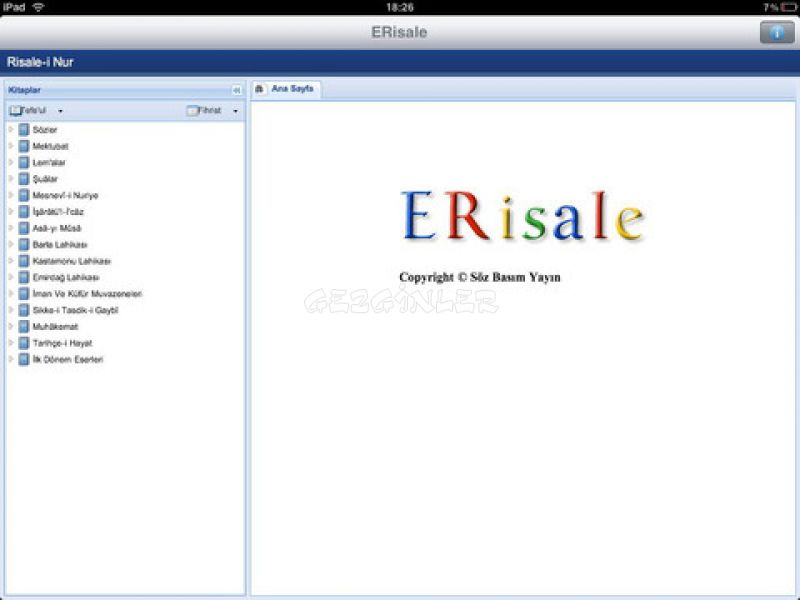The width and height of the screenshot is (800, 600).
Task: Expand the Muhâkemat tree node arrow
Action: point(11,327)
